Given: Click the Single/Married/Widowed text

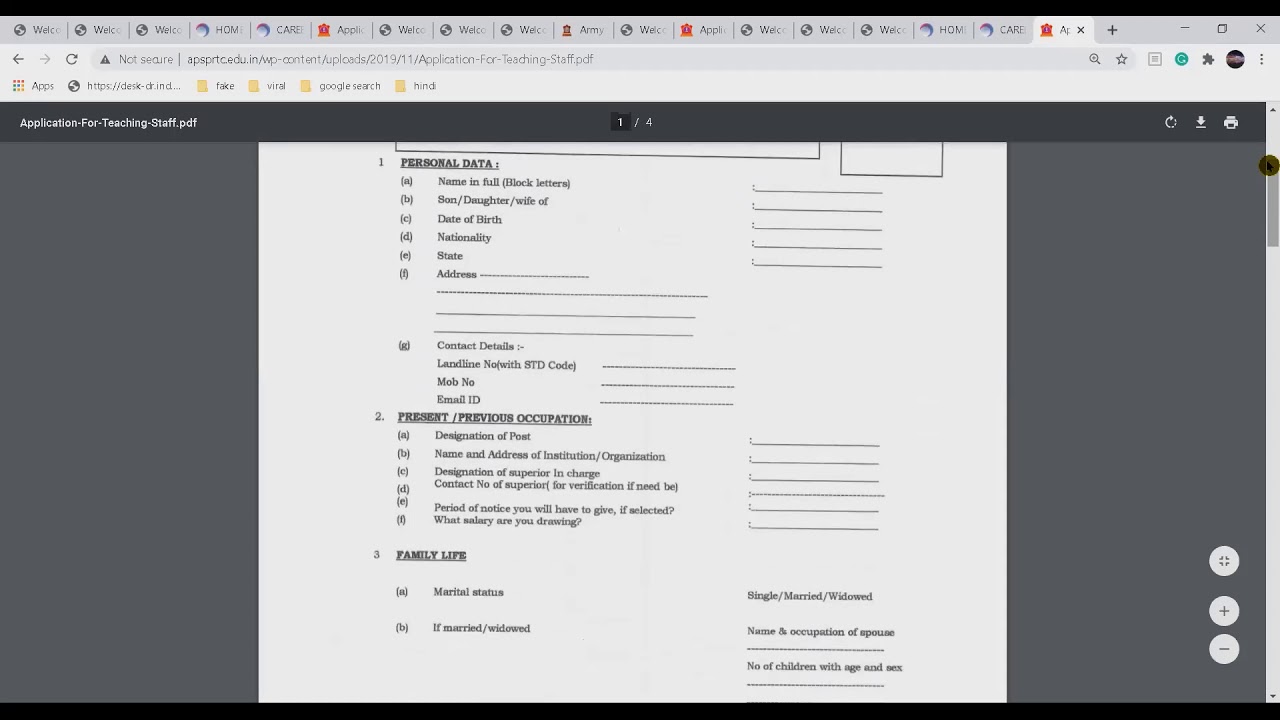Looking at the screenshot, I should [x=809, y=596].
